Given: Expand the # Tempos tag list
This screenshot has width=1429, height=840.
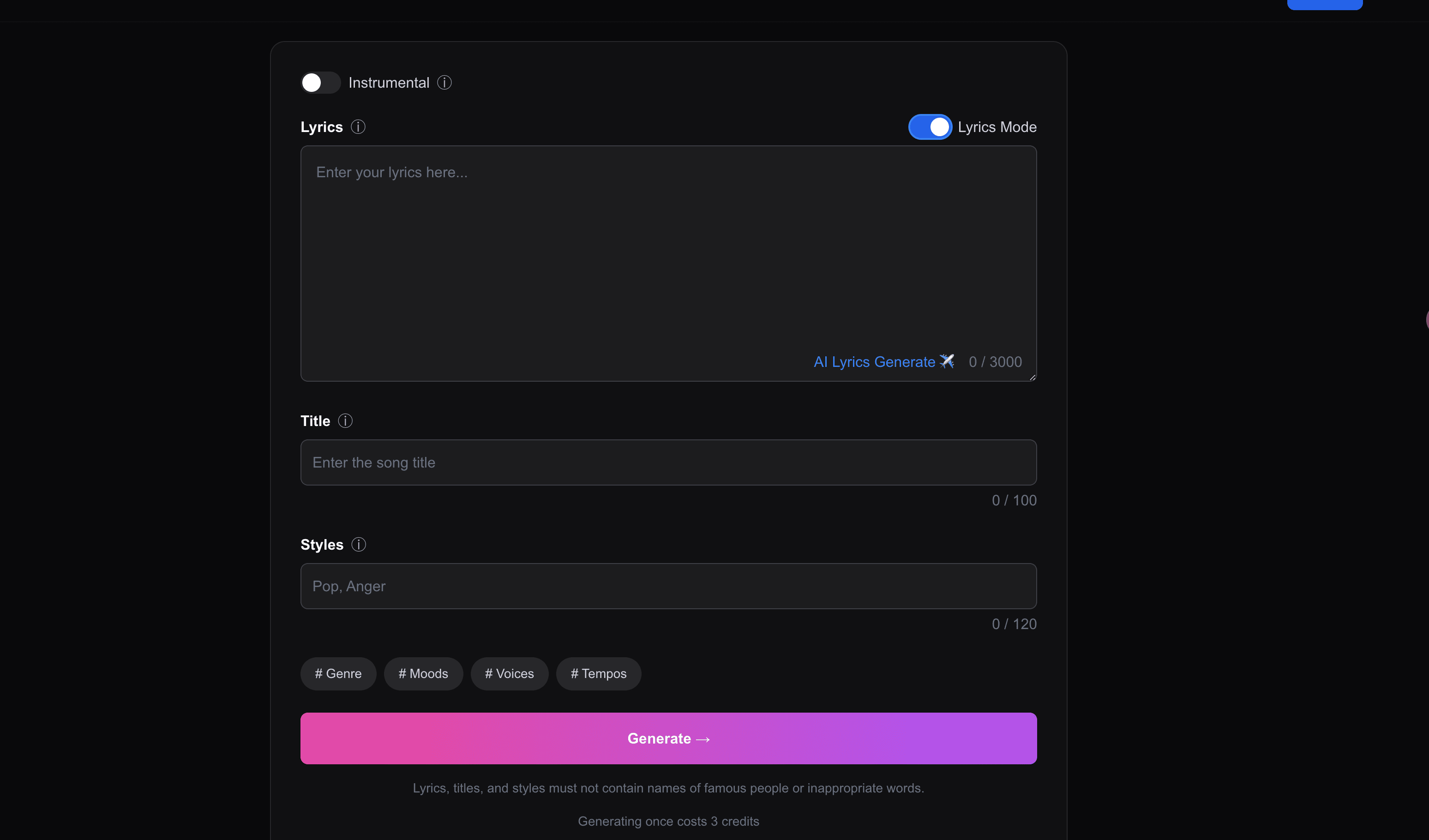Looking at the screenshot, I should point(599,674).
